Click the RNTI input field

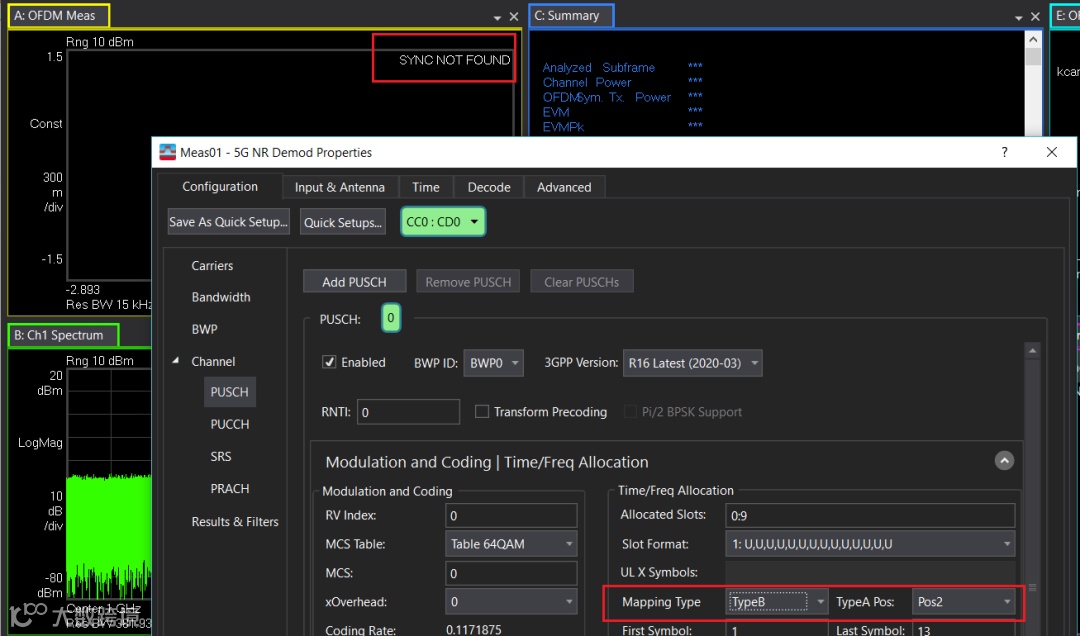(408, 412)
